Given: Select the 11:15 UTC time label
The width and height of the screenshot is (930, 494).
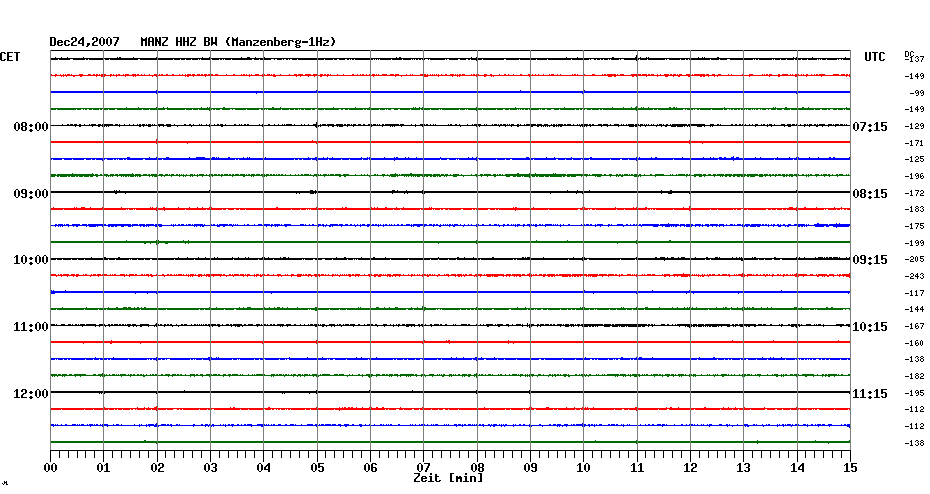Looking at the screenshot, I should [x=869, y=394].
